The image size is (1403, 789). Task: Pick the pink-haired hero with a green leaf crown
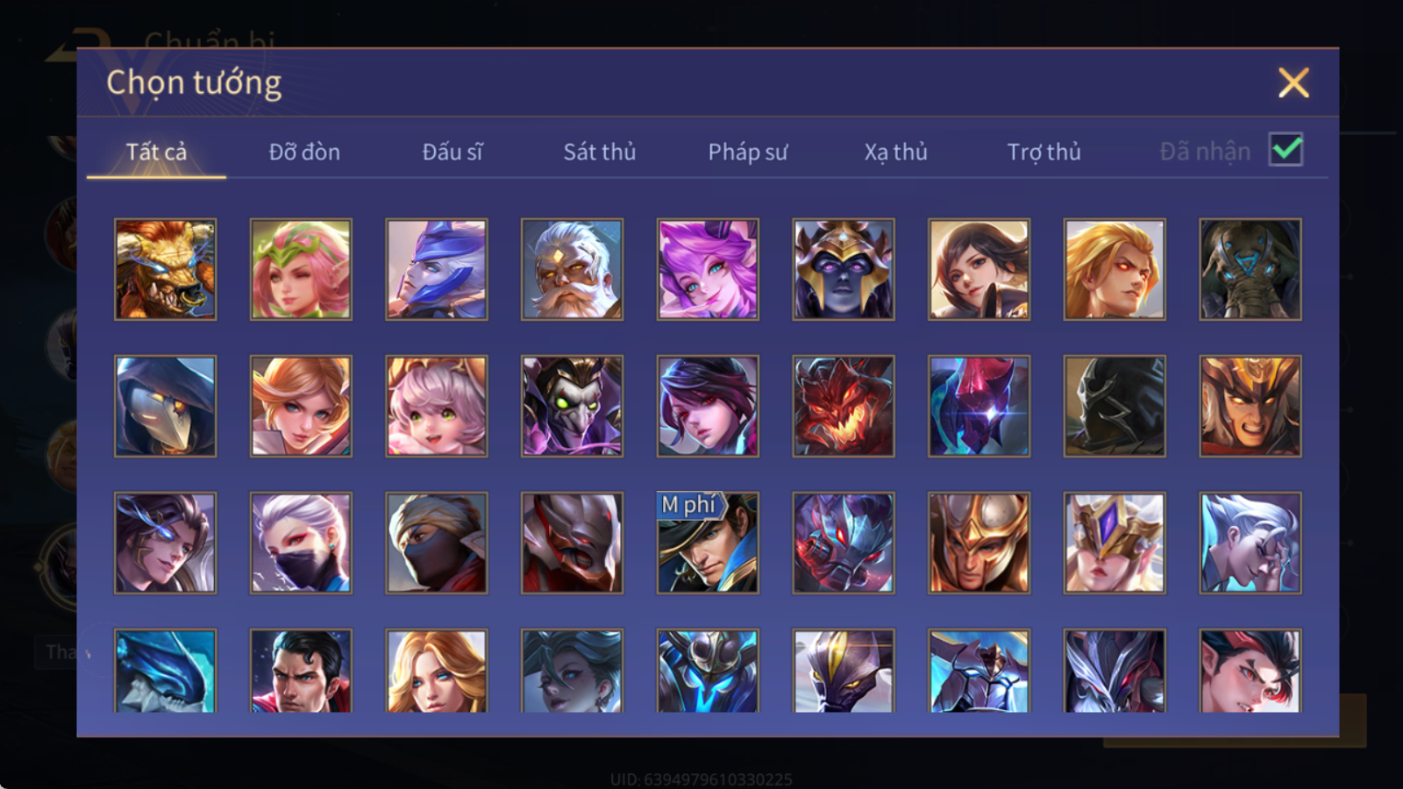coord(301,269)
